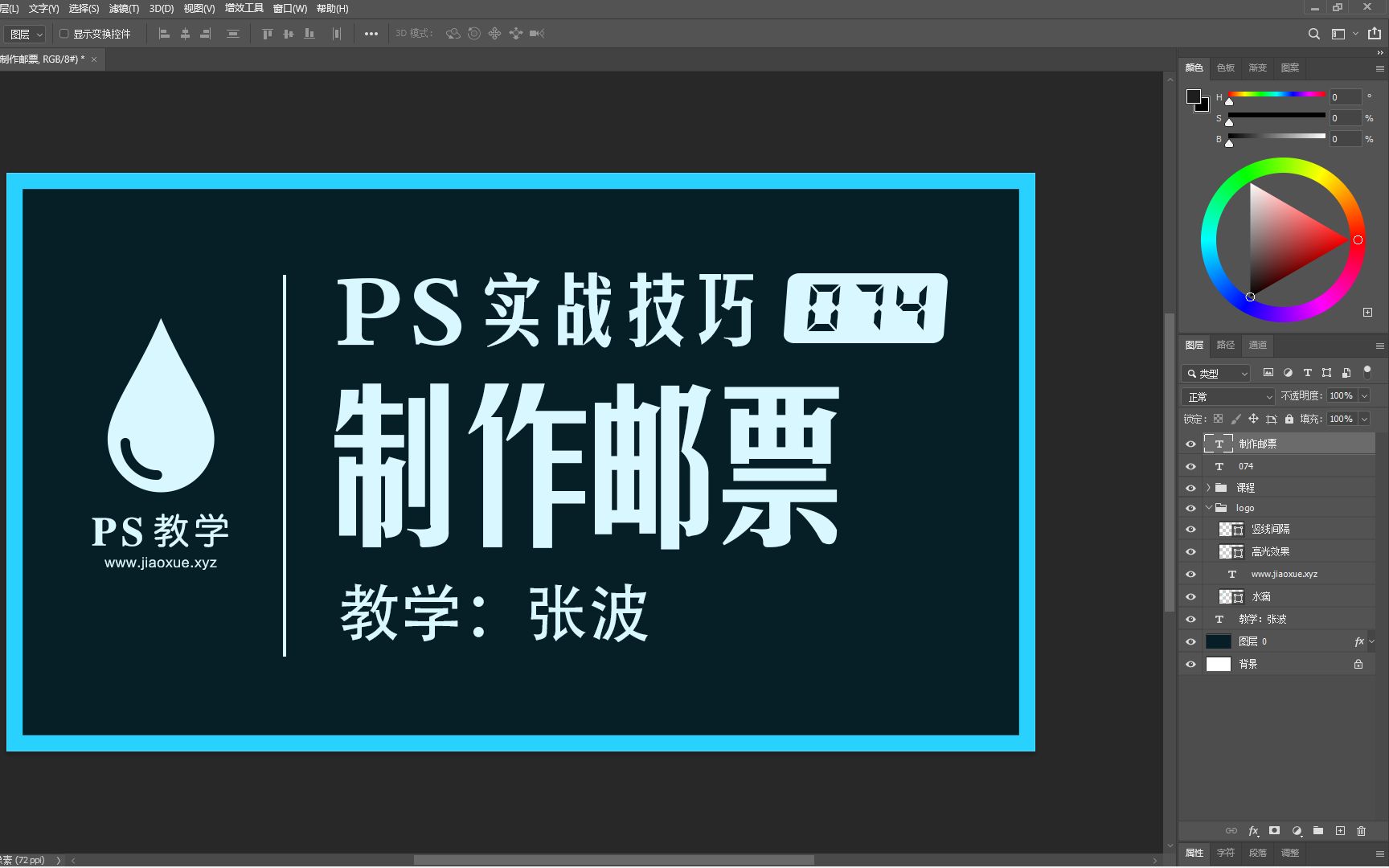Image resolution: width=1389 pixels, height=868 pixels.
Task: Open the 填充 fill slider arrow
Action: tap(1364, 419)
